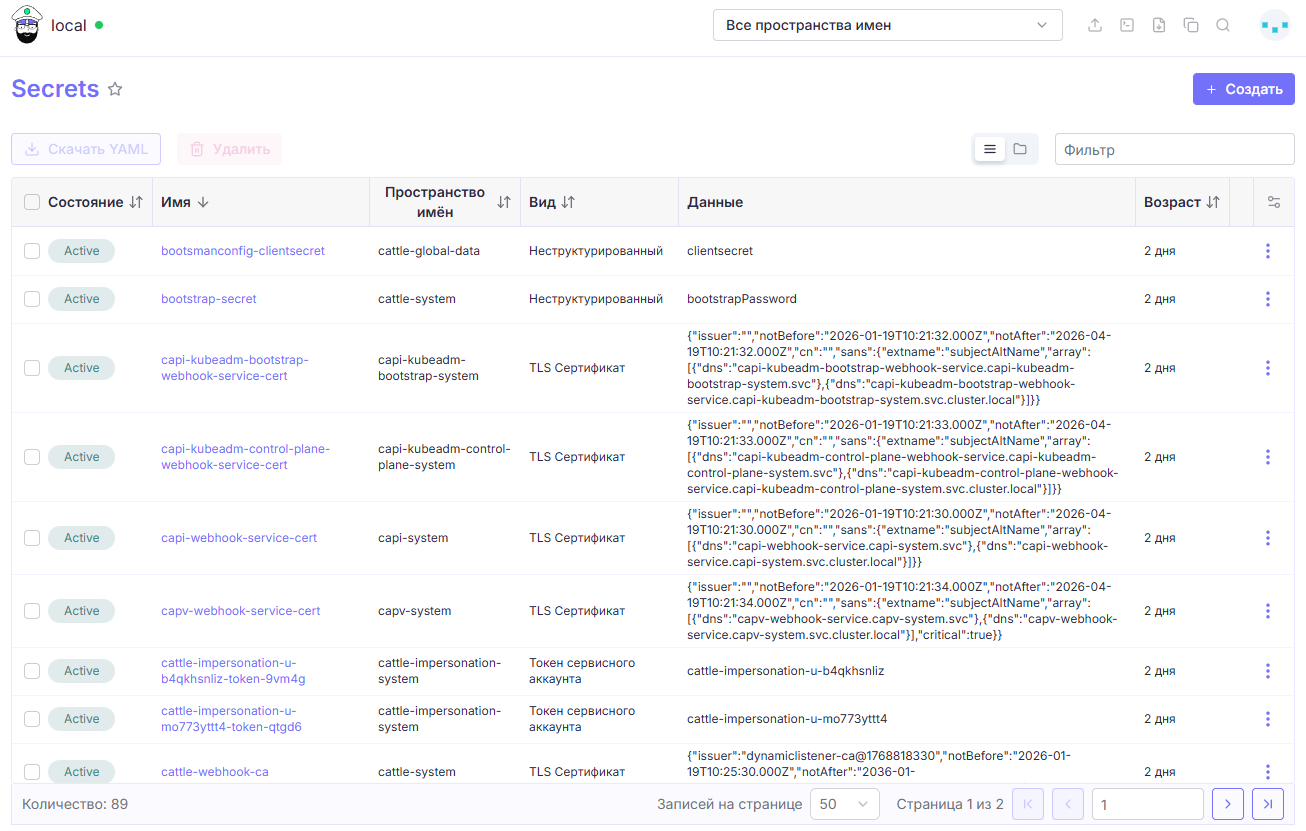Jump to the last page of secrets
Screen dimensions: 1306x831
coord(1268,804)
